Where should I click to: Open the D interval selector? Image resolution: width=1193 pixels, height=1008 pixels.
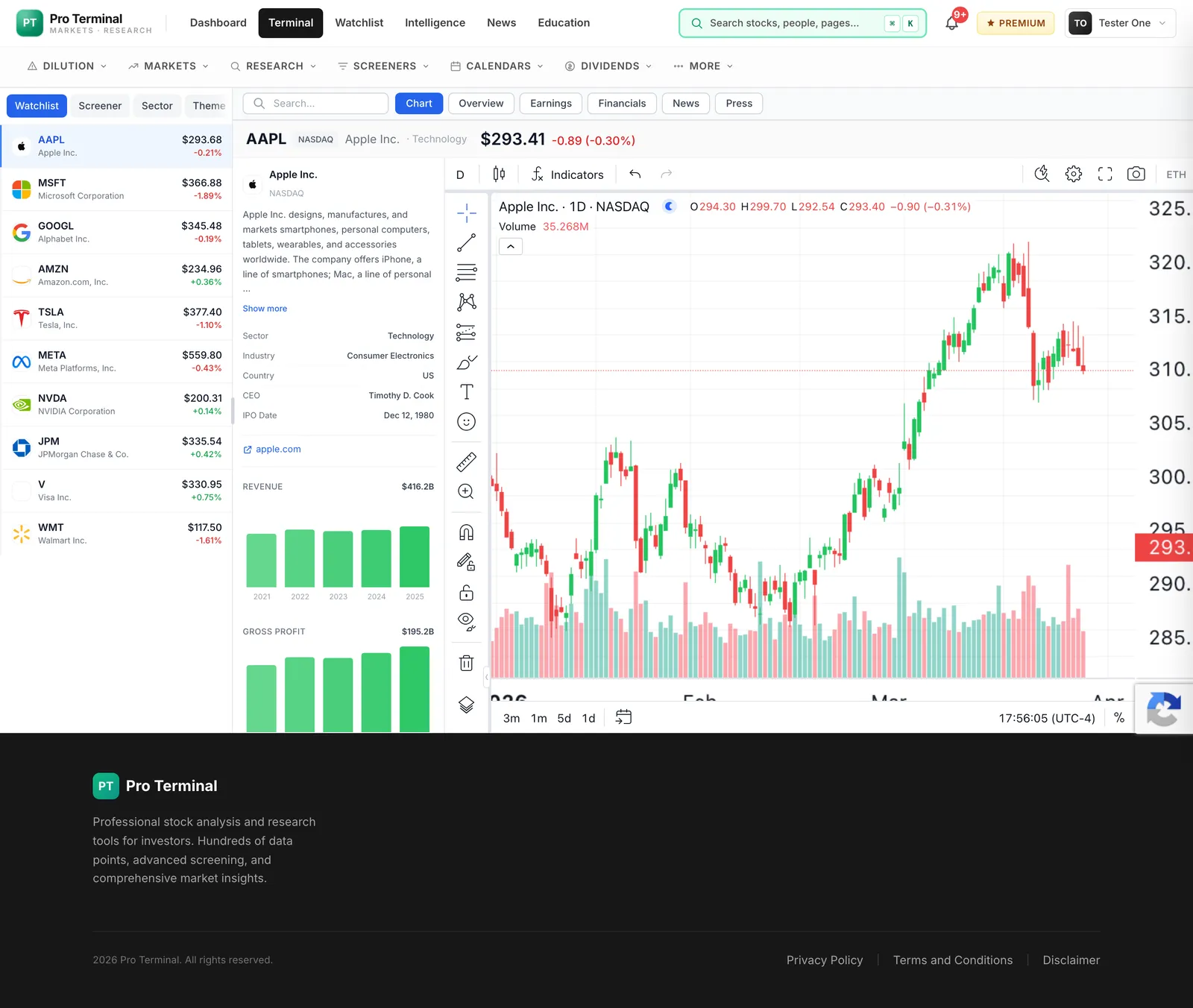[x=460, y=174]
